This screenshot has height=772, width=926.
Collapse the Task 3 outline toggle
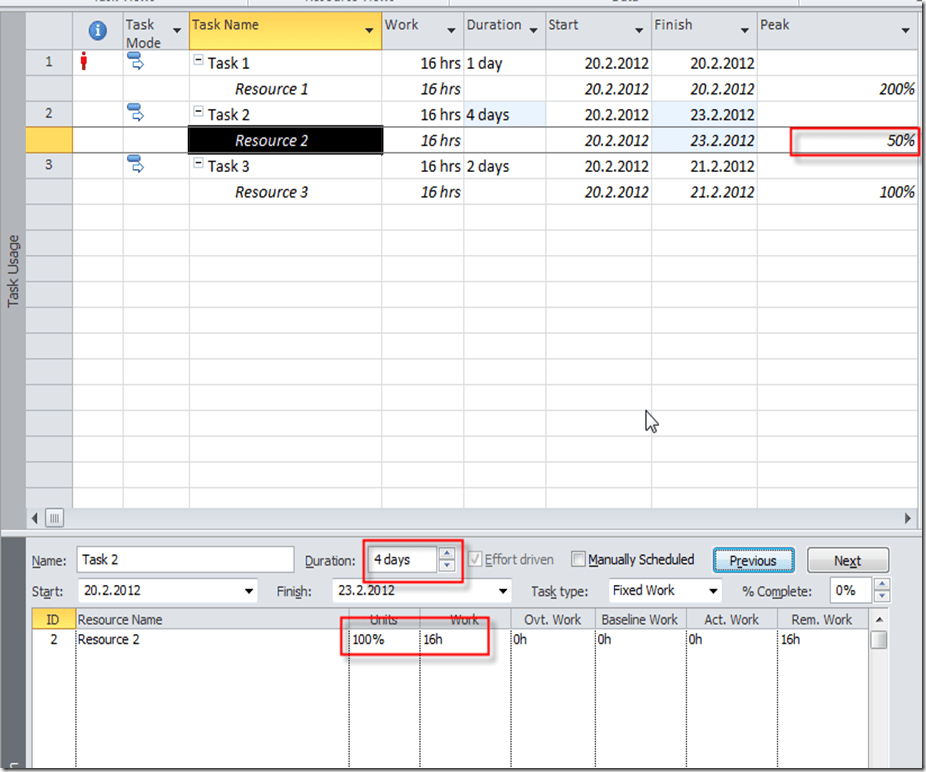point(198,165)
